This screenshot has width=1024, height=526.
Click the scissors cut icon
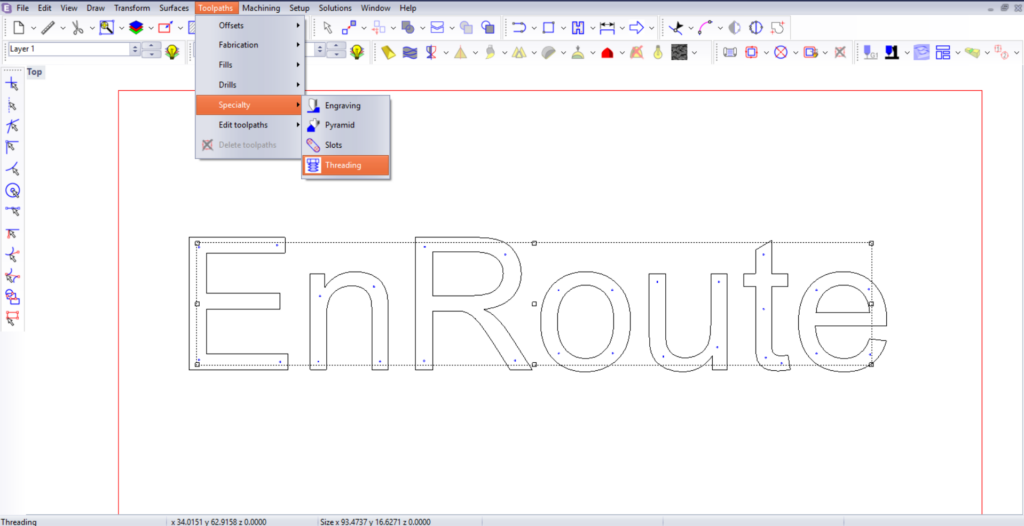click(78, 28)
